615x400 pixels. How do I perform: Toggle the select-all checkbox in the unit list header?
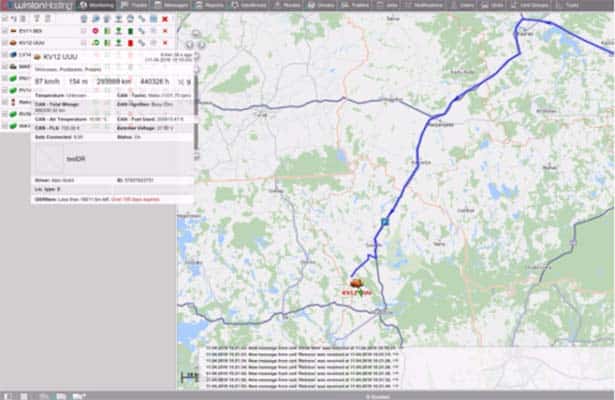point(5,18)
